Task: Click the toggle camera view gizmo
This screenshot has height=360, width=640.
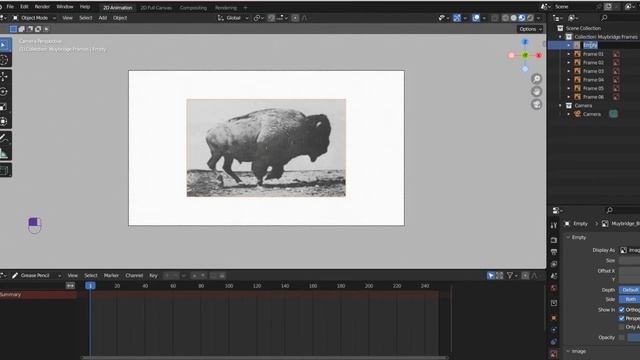Action: (536, 104)
